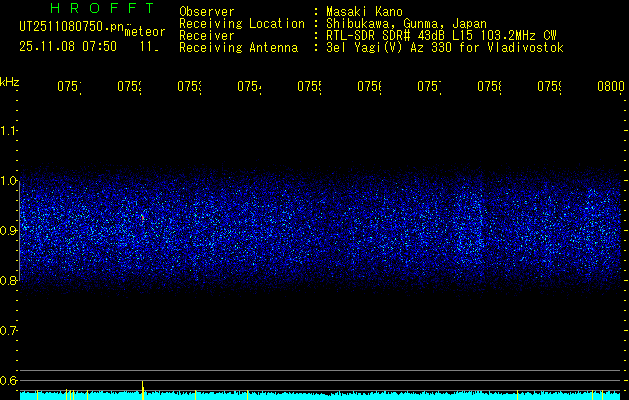The image size is (629, 400).
Task: Click the red meteor echo in the spectrogram
Action: click(142, 218)
